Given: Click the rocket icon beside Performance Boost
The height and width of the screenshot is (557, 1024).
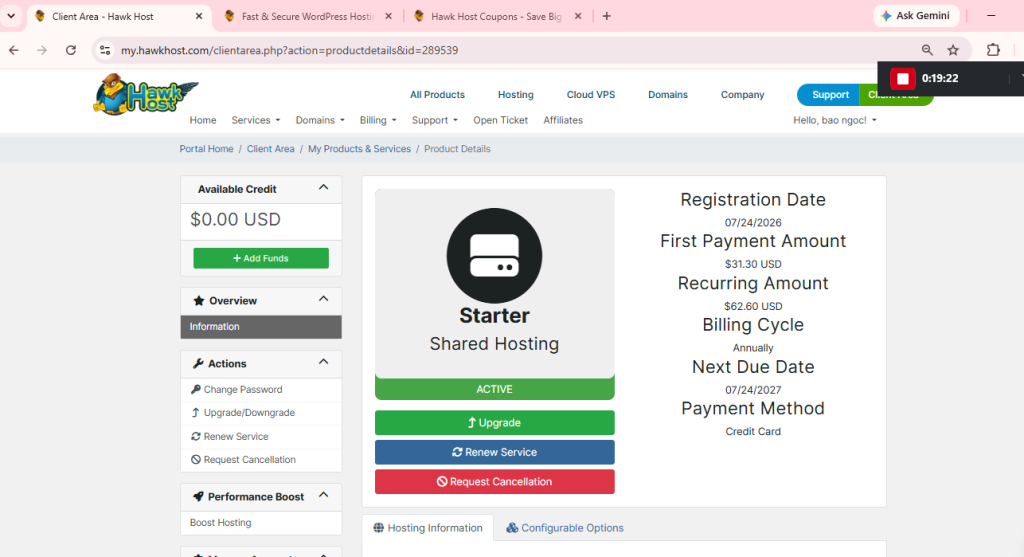Looking at the screenshot, I should point(198,497).
